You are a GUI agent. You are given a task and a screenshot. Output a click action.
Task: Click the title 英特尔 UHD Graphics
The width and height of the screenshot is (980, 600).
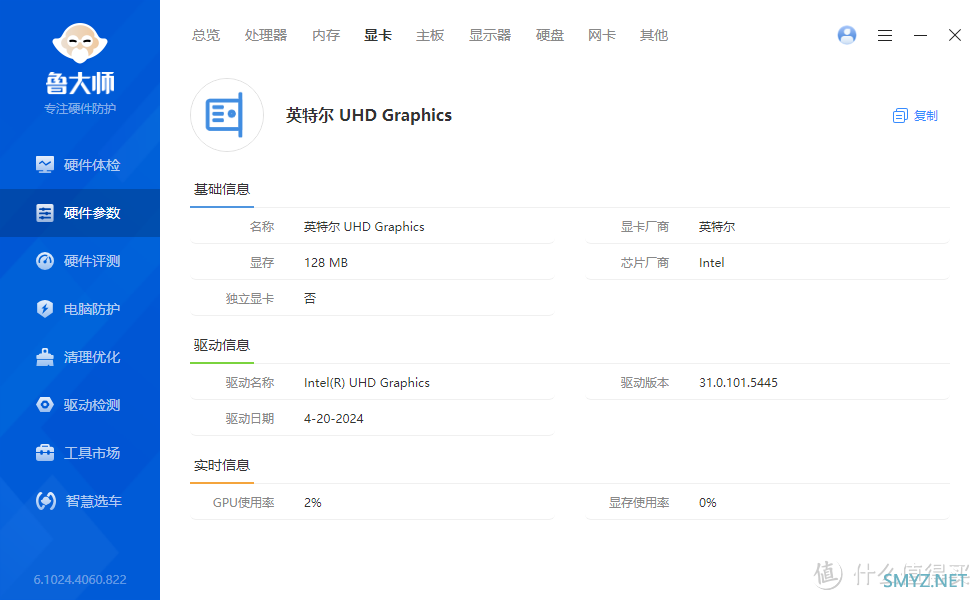pos(369,116)
